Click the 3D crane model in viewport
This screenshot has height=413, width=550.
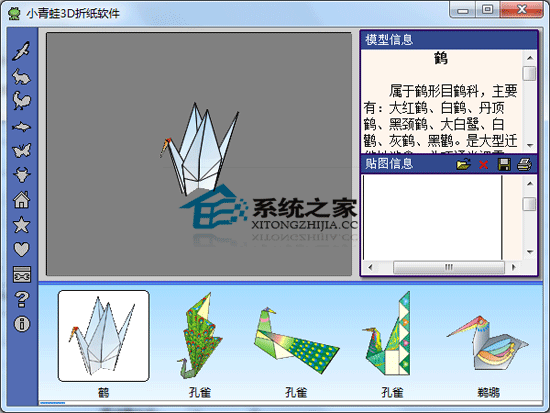point(199,149)
